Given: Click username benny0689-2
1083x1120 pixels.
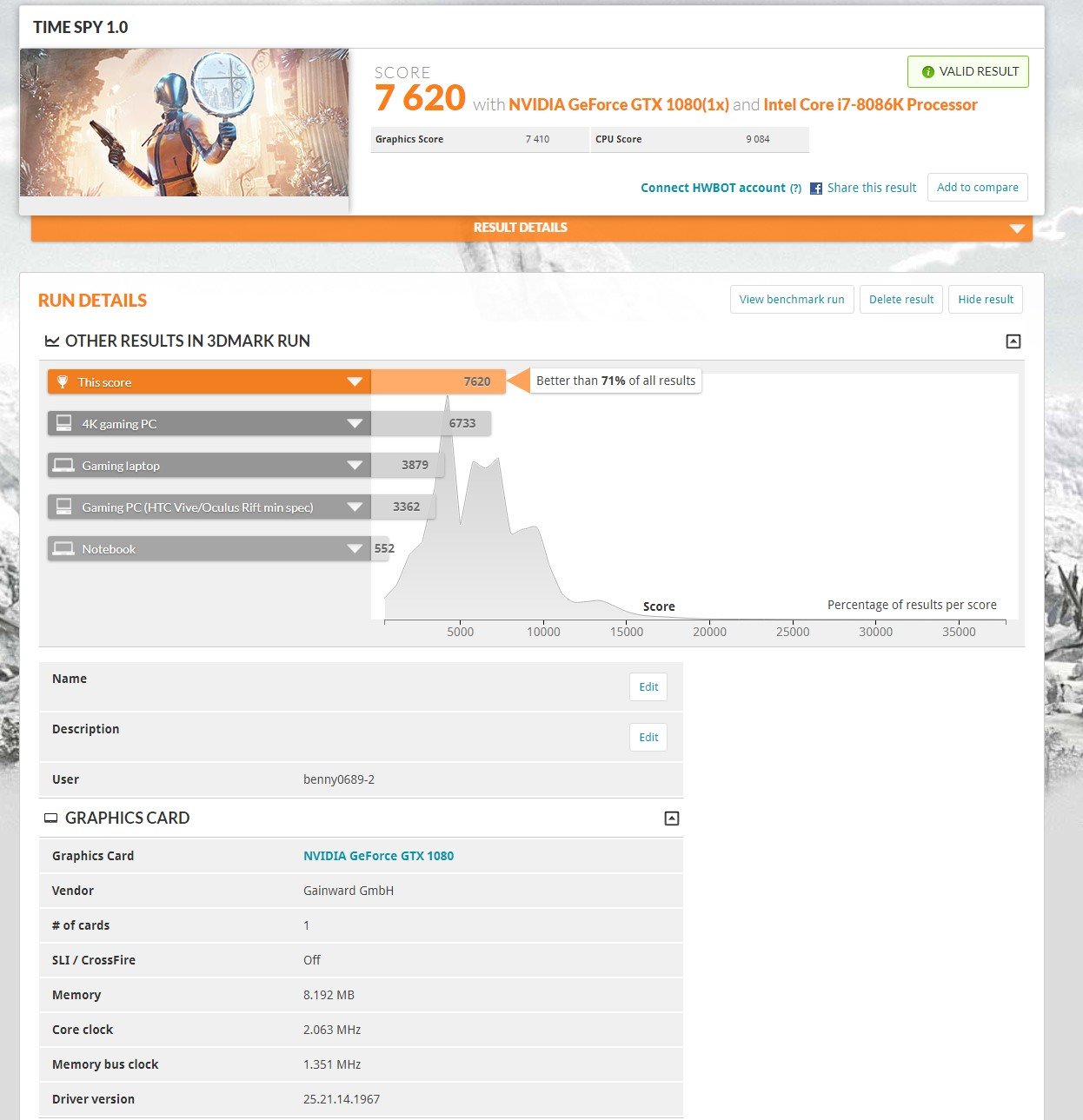Looking at the screenshot, I should tap(339, 780).
